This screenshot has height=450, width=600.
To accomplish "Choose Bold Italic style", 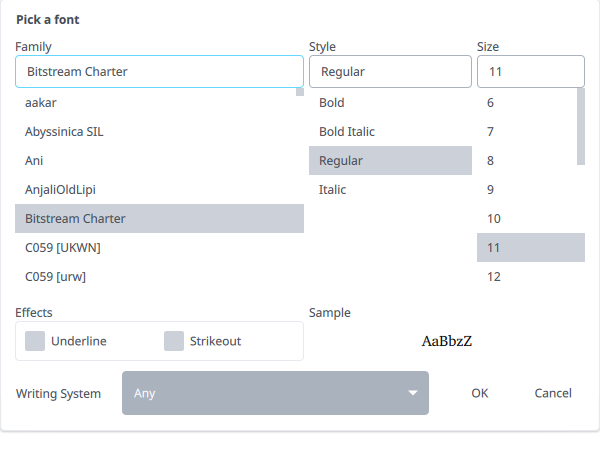I will tap(390, 131).
